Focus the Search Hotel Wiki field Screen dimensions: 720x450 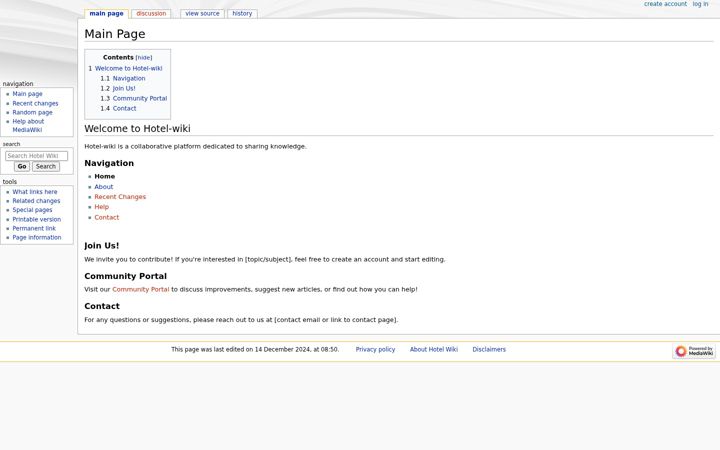pos(36,156)
